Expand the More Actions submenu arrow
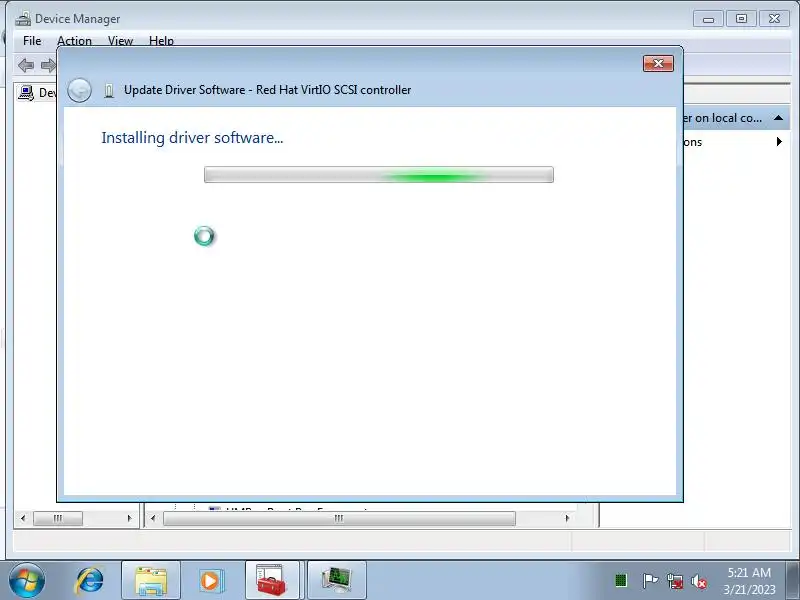Screen dimensions: 800x600 pyautogui.click(x=779, y=141)
